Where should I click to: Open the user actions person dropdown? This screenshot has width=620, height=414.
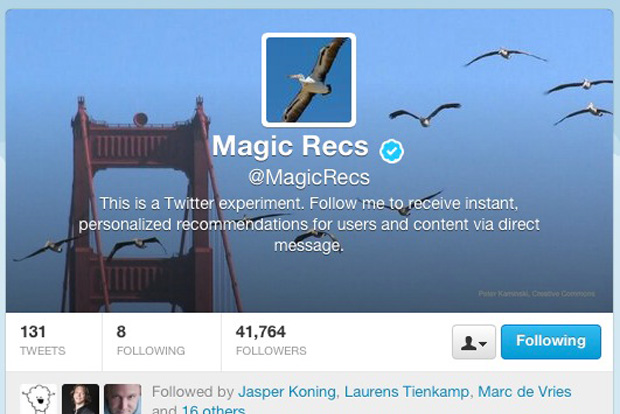click(x=474, y=342)
